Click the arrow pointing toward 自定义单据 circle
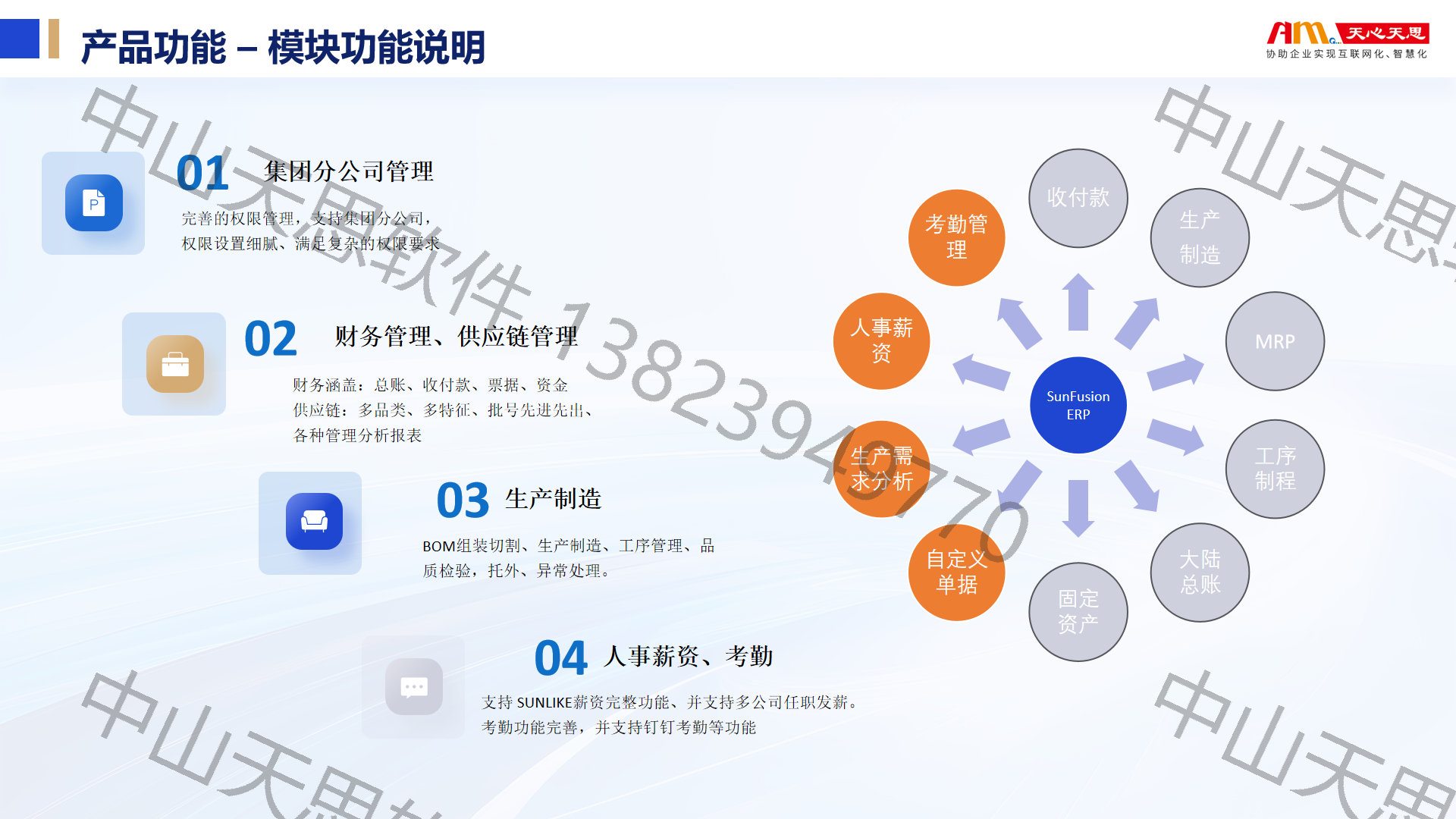Viewport: 1456px width, 819px height. click(1019, 485)
